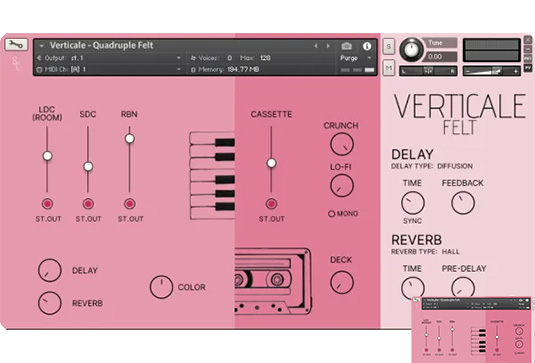Click the DELAY send knob
535x363 pixels.
coord(50,270)
